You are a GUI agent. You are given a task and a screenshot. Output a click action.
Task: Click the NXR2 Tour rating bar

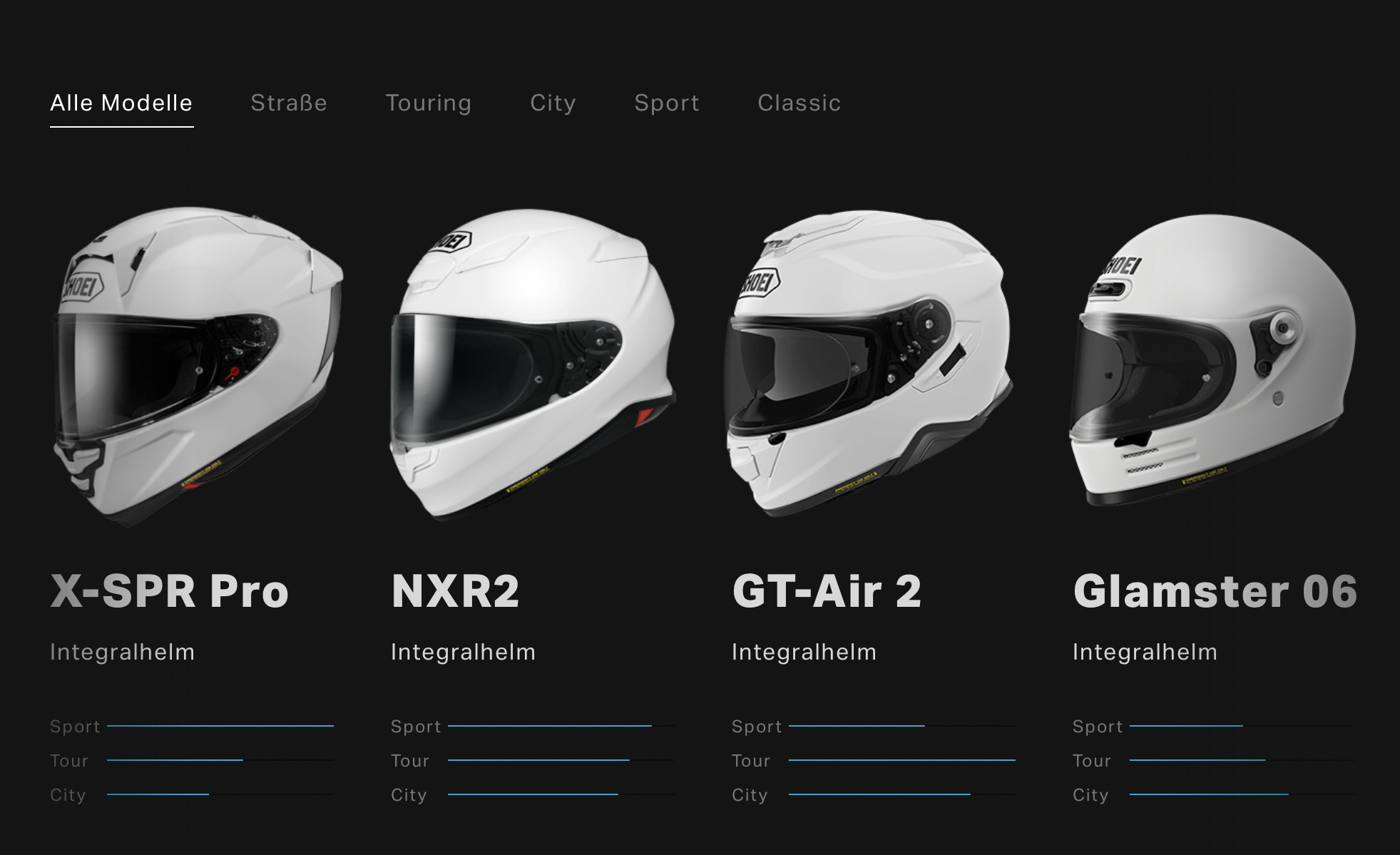coord(561,760)
